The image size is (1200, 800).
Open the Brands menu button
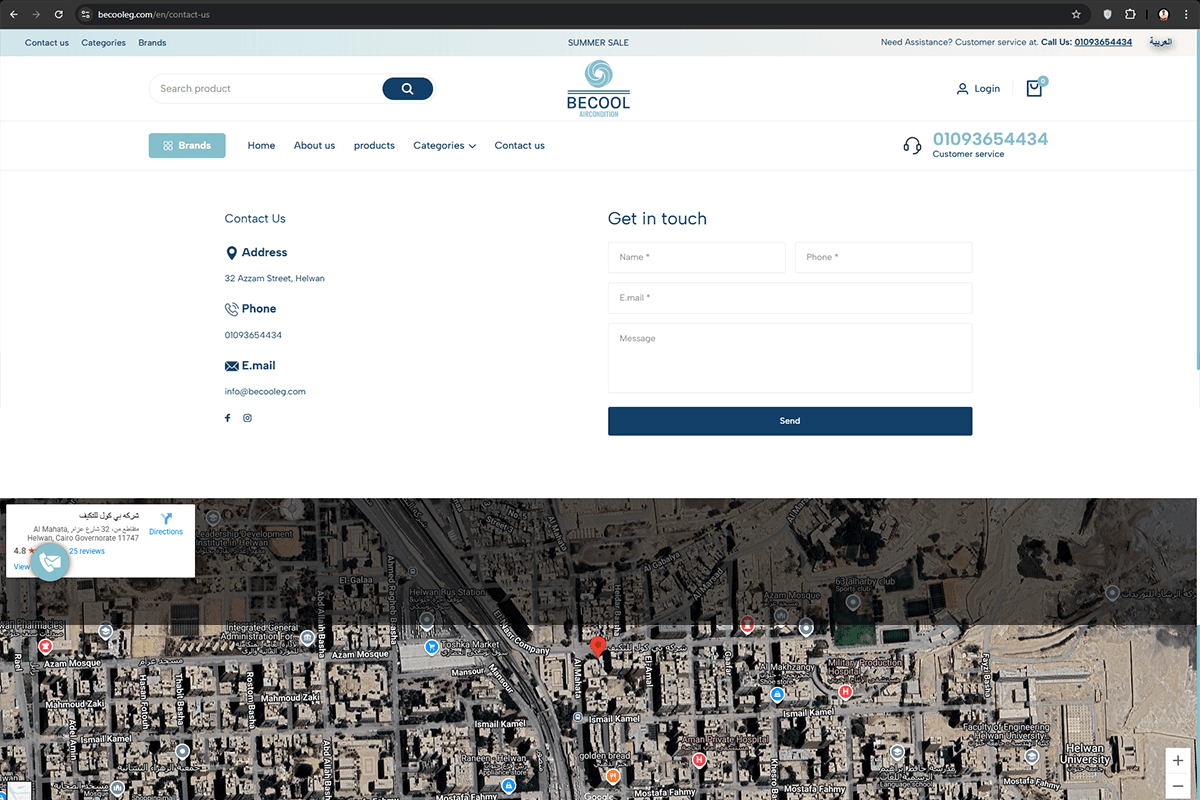point(187,146)
